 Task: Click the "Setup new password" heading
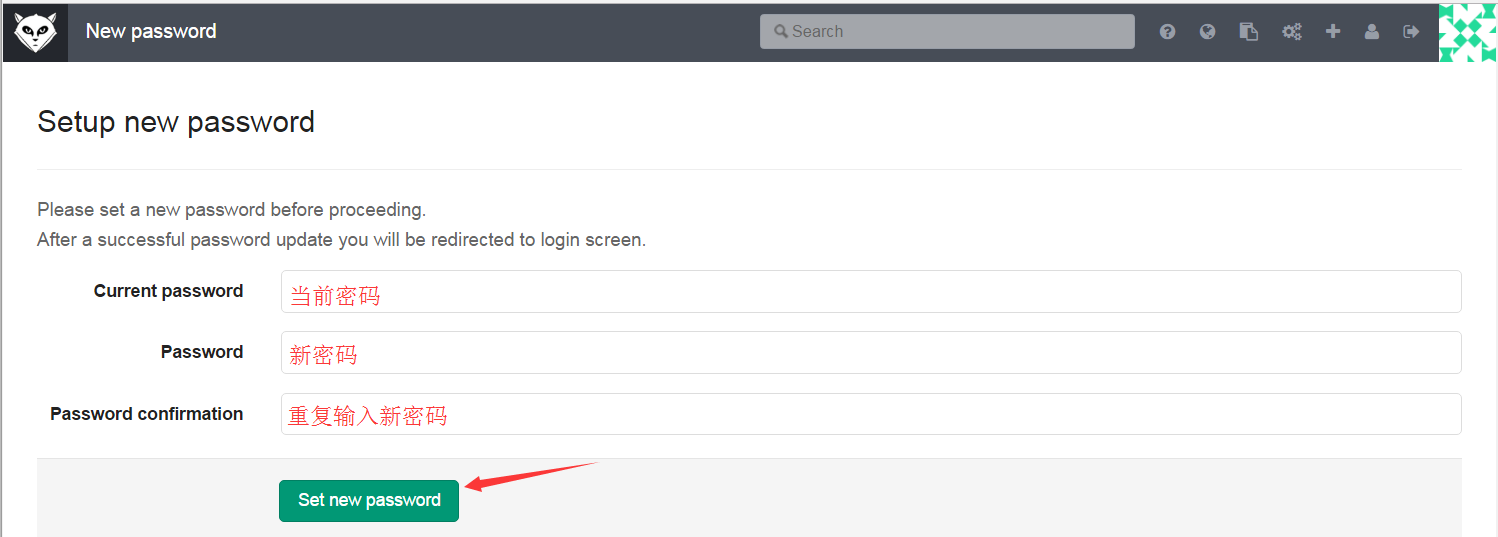[176, 122]
